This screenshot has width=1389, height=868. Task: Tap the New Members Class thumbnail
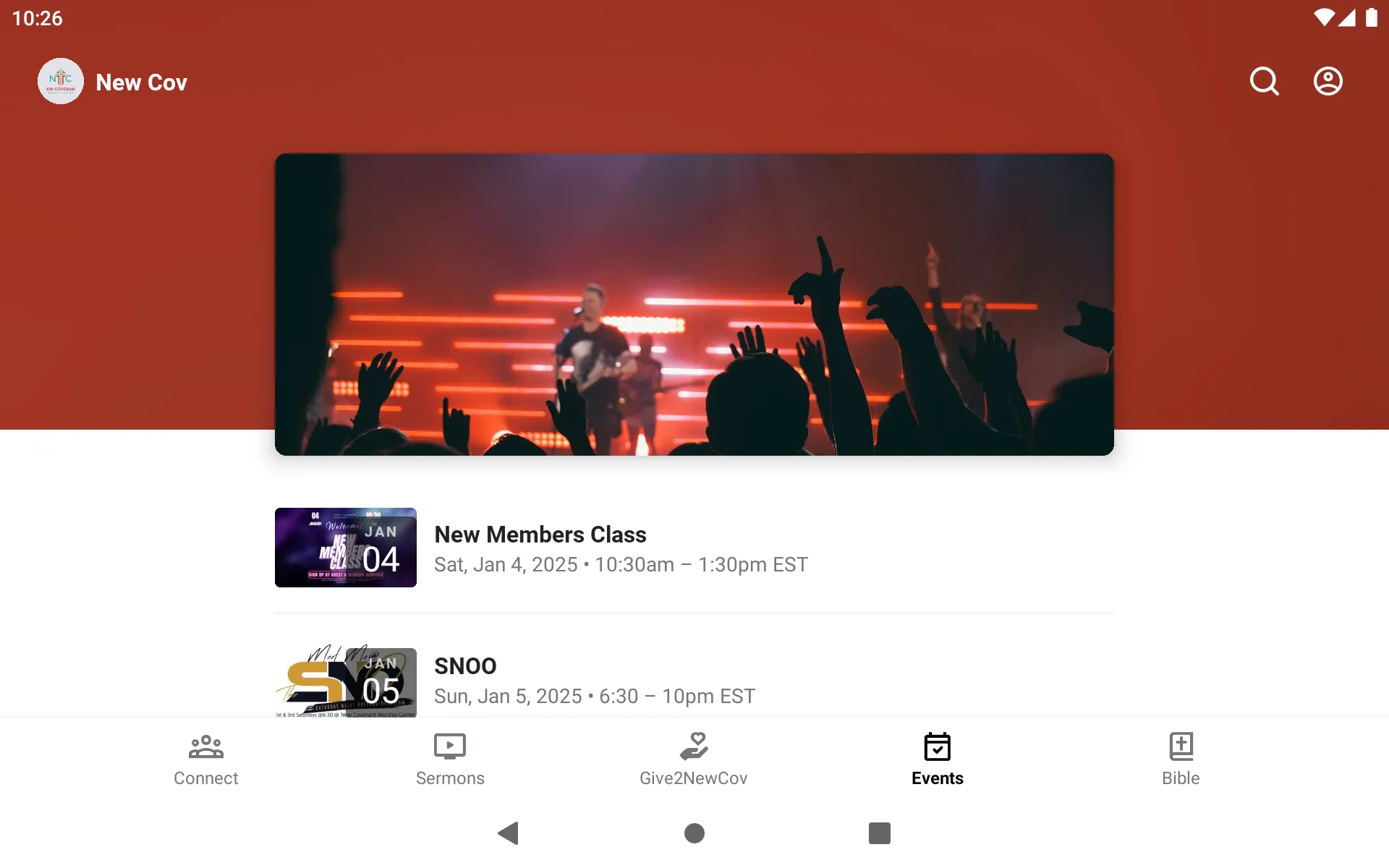tap(346, 547)
